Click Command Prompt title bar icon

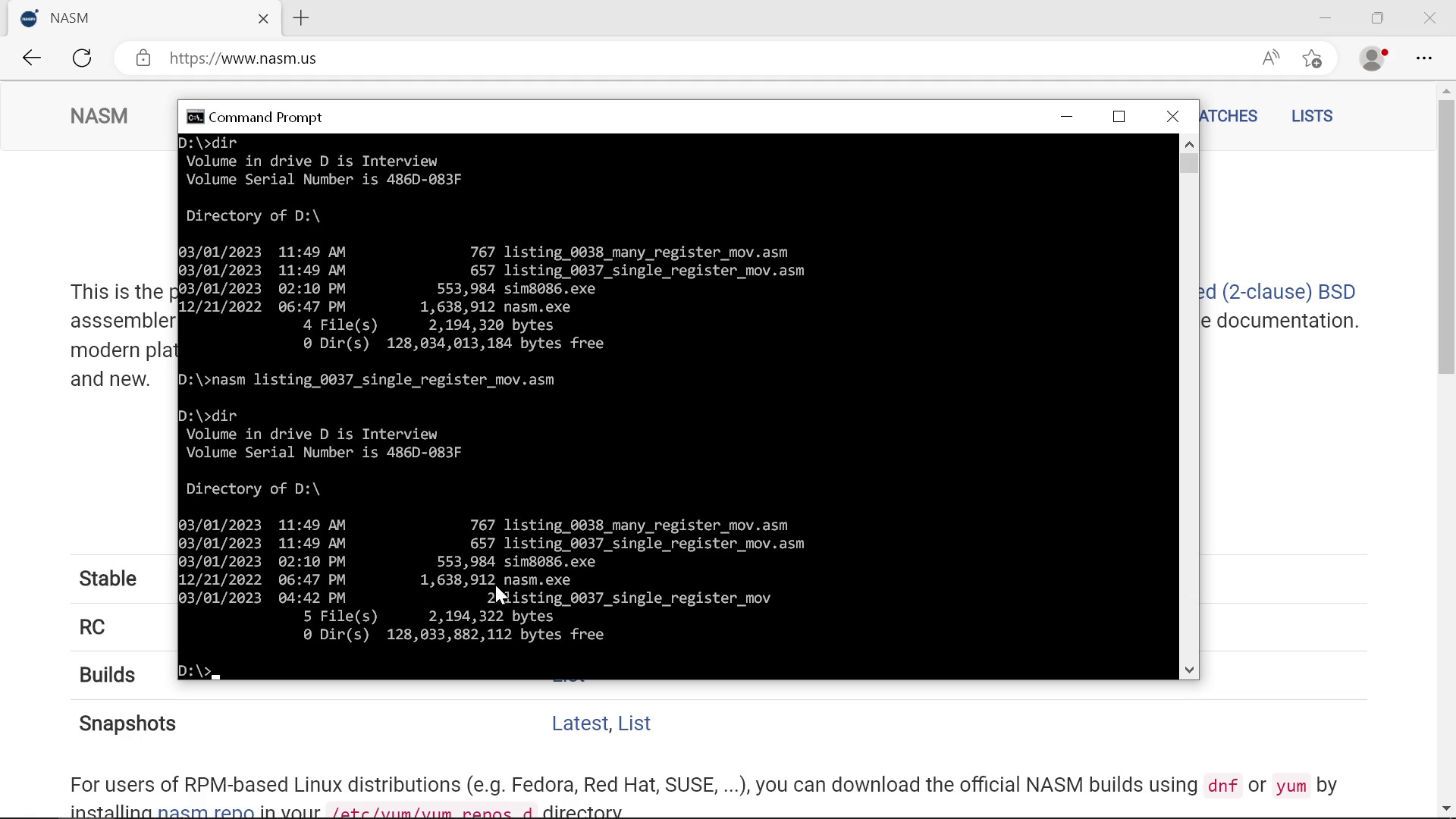[x=195, y=117]
